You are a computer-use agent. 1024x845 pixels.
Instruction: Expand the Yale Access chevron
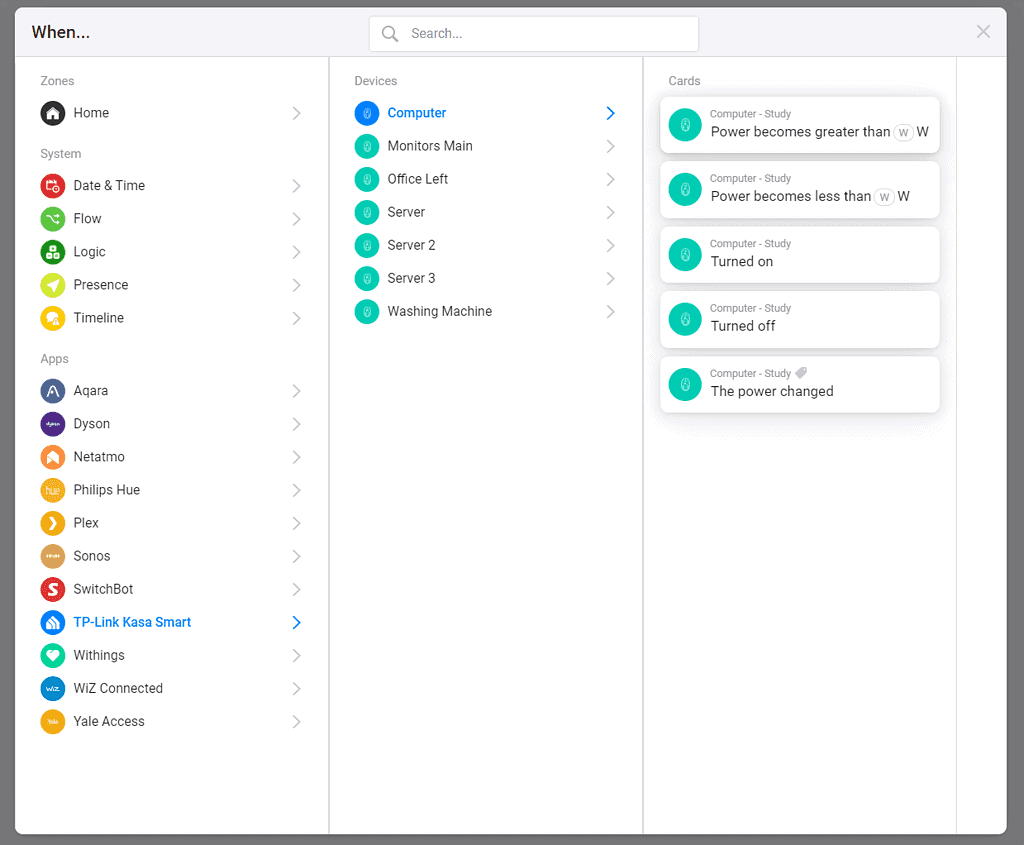point(296,721)
